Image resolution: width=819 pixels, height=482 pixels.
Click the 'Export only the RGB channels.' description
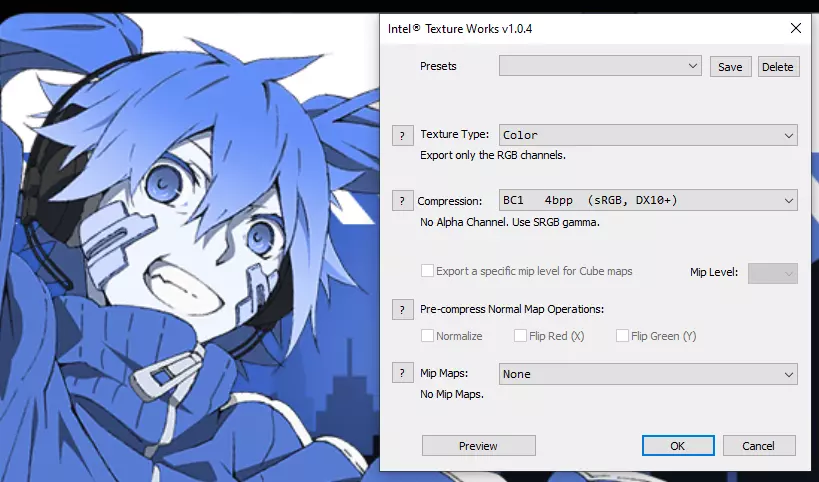(x=493, y=155)
